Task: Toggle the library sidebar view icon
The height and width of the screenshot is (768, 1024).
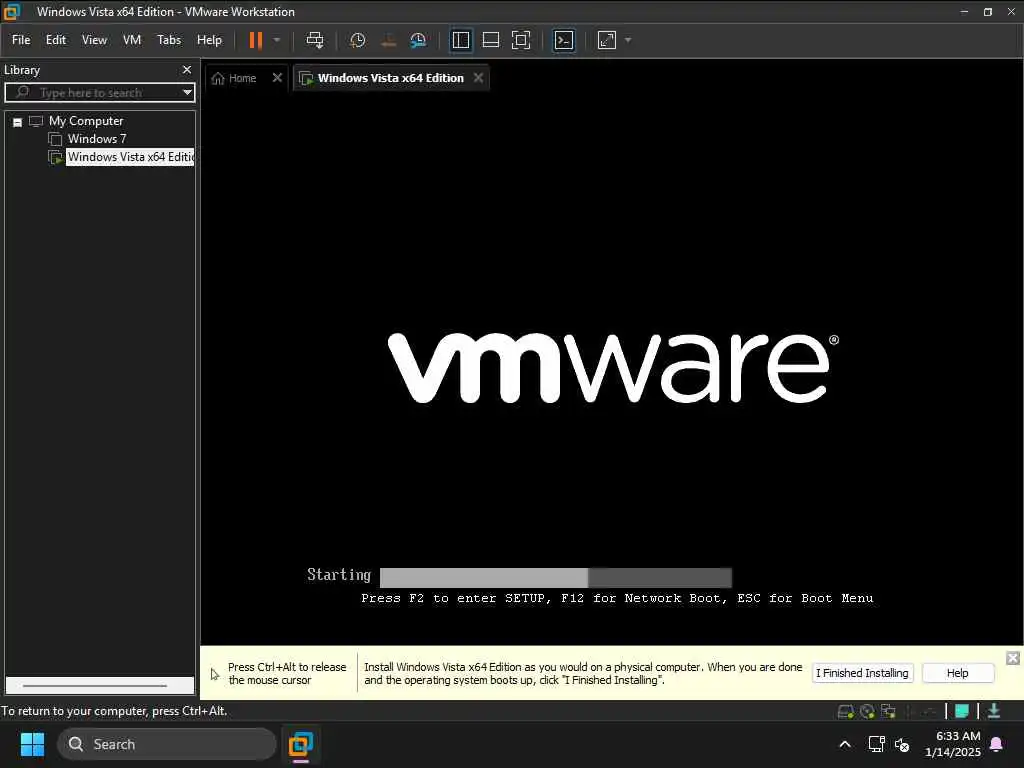Action: coord(460,40)
